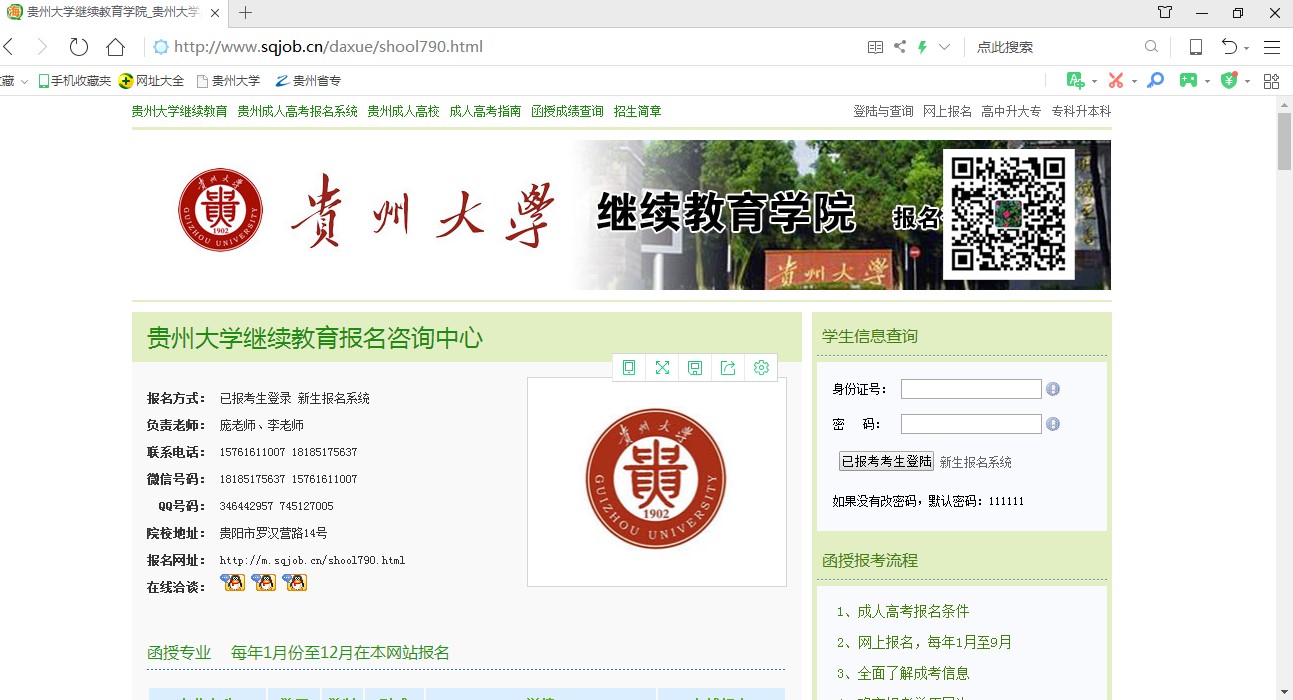Open 成人高考指南 nav link
Image resolution: width=1293 pixels, height=700 pixels.
click(x=485, y=111)
